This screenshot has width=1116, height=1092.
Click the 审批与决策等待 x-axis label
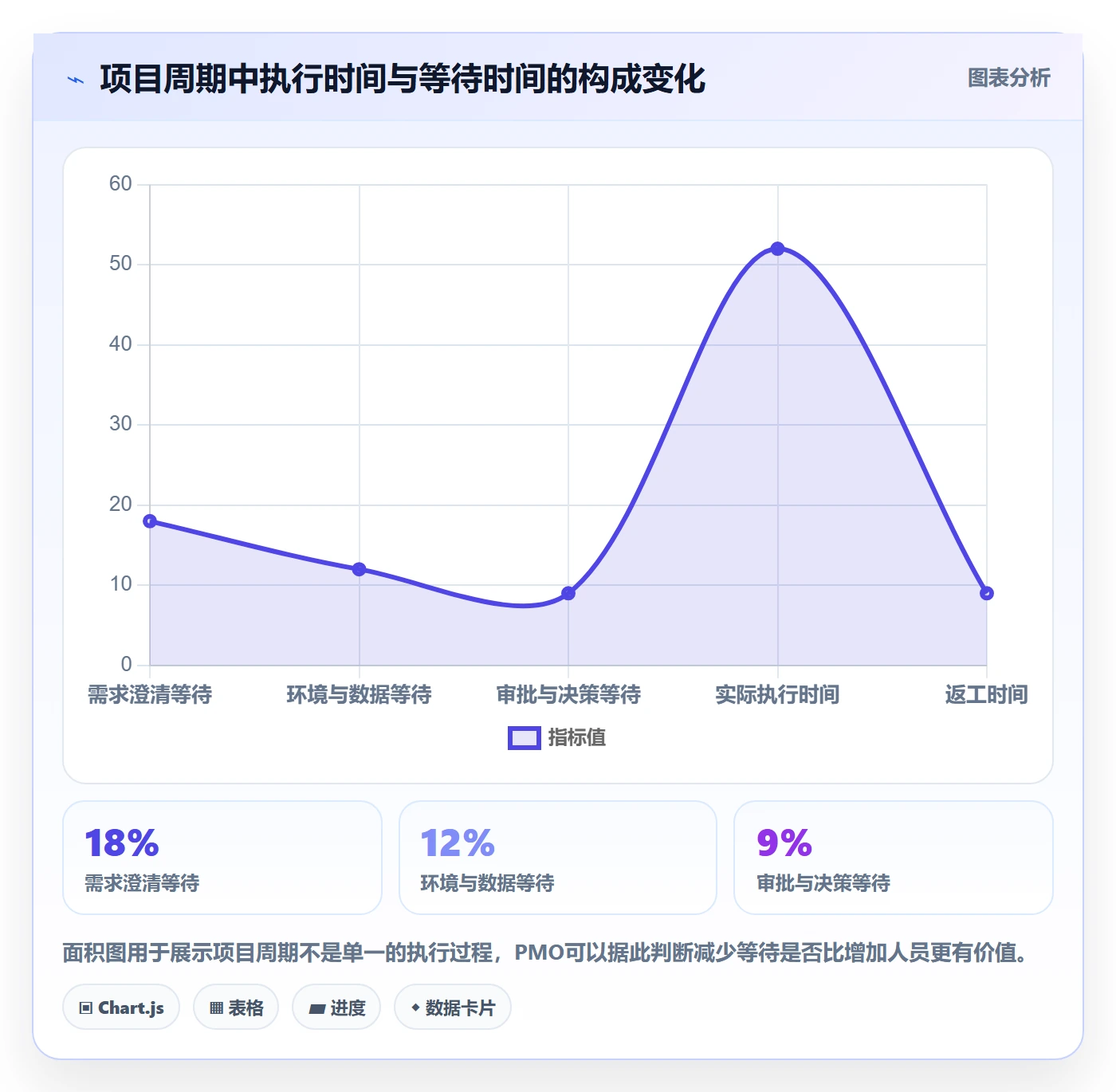(568, 694)
